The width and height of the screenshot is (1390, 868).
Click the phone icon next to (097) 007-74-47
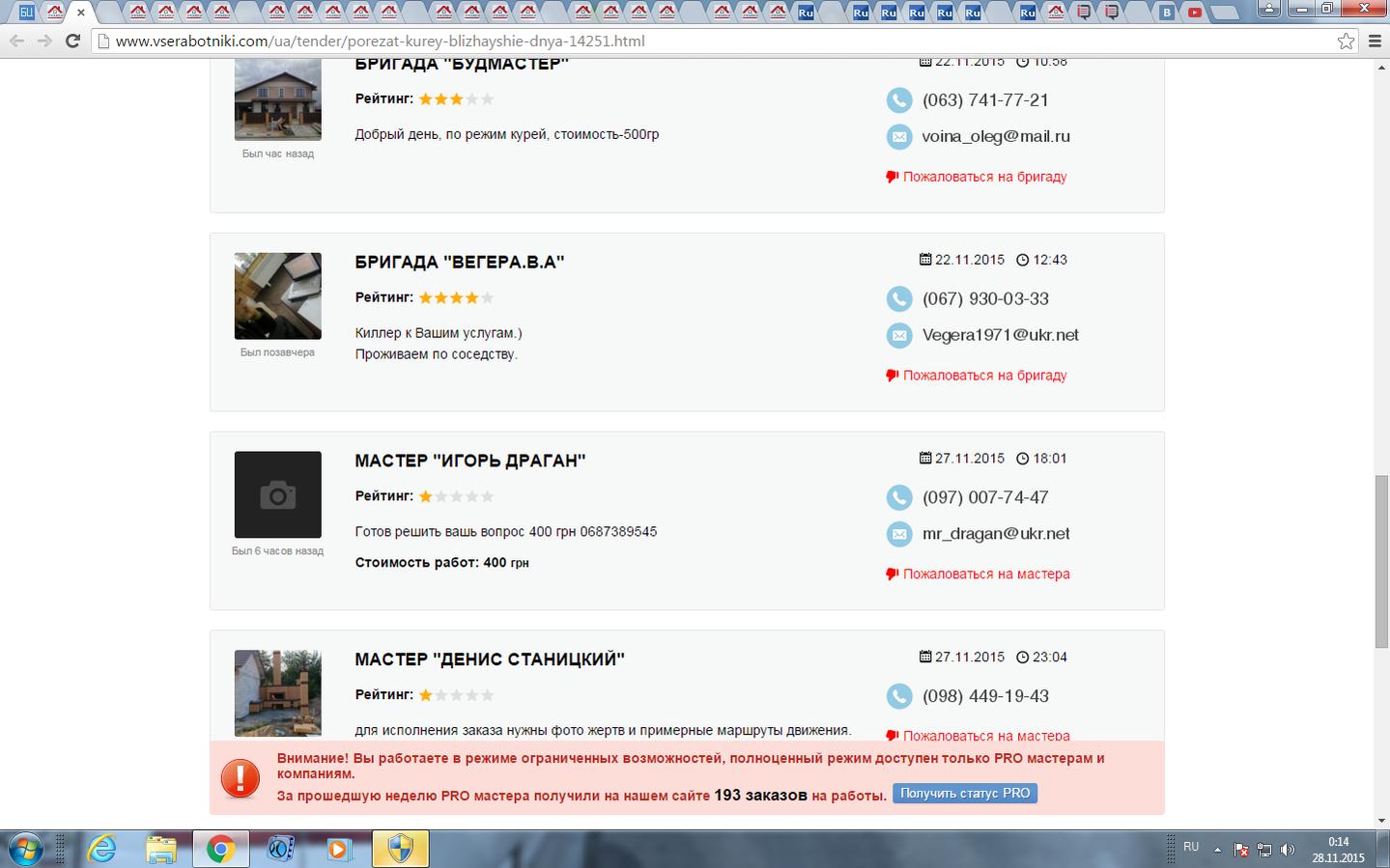click(899, 498)
